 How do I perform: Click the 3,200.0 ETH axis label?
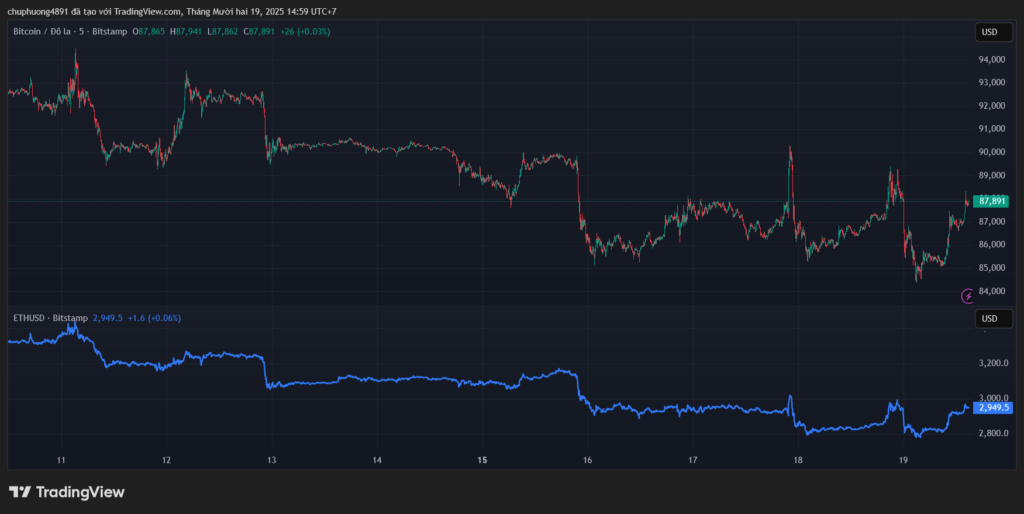994,363
